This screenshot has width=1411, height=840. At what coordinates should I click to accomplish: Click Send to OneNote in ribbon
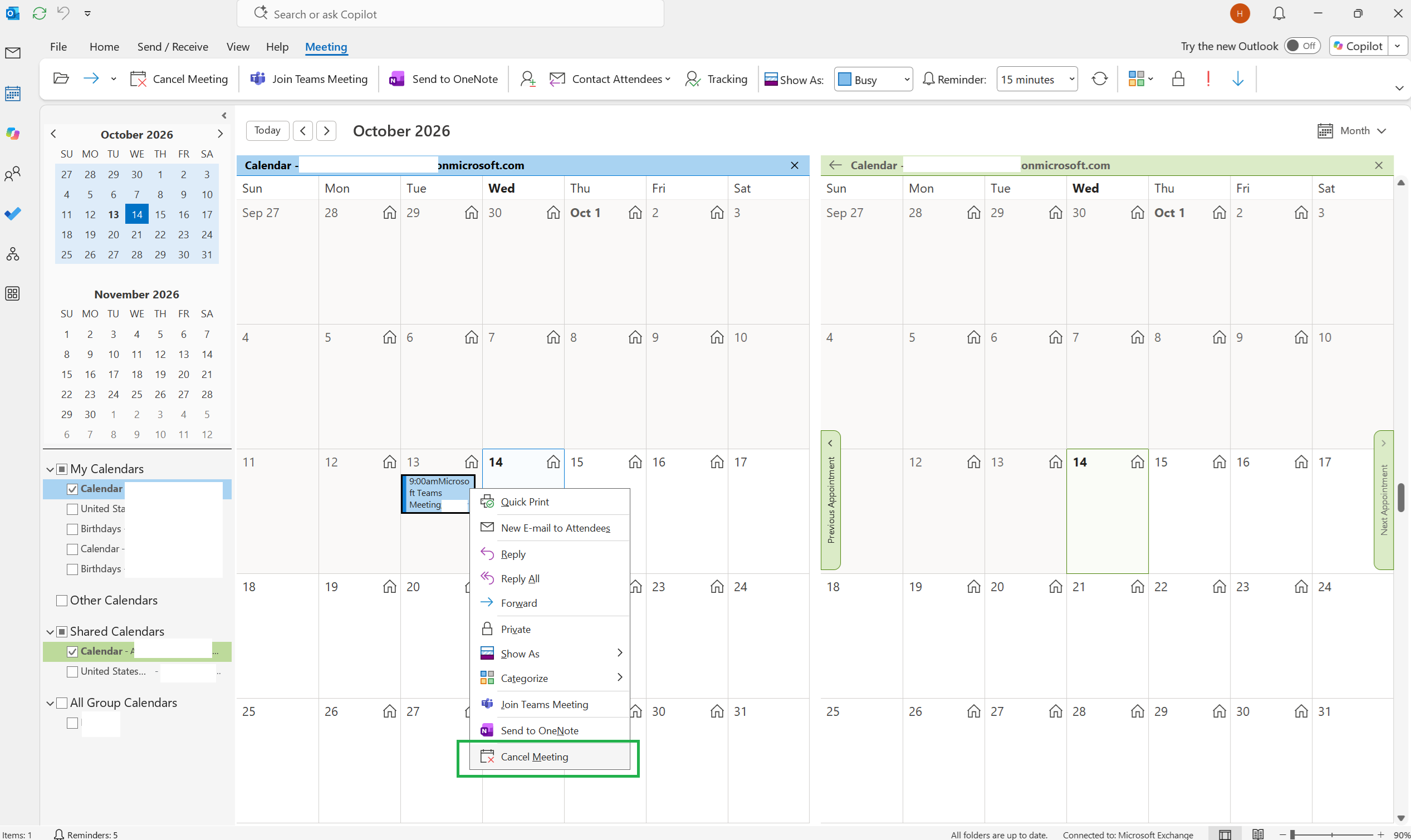point(443,78)
